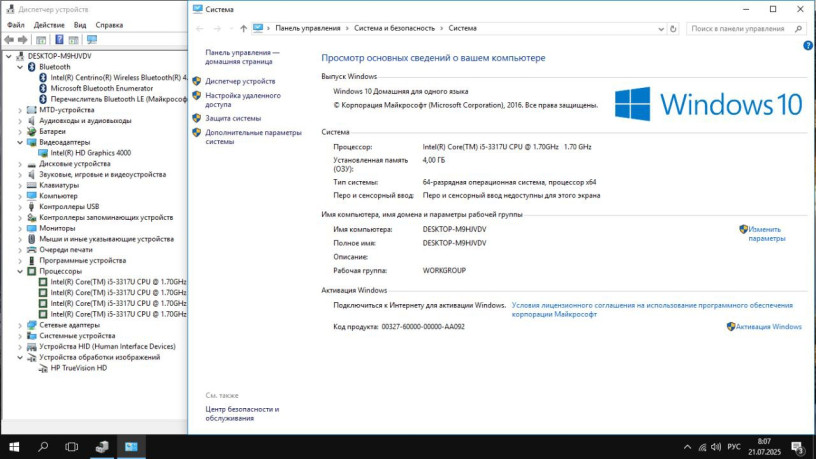Open the notification center icon

pos(797,447)
